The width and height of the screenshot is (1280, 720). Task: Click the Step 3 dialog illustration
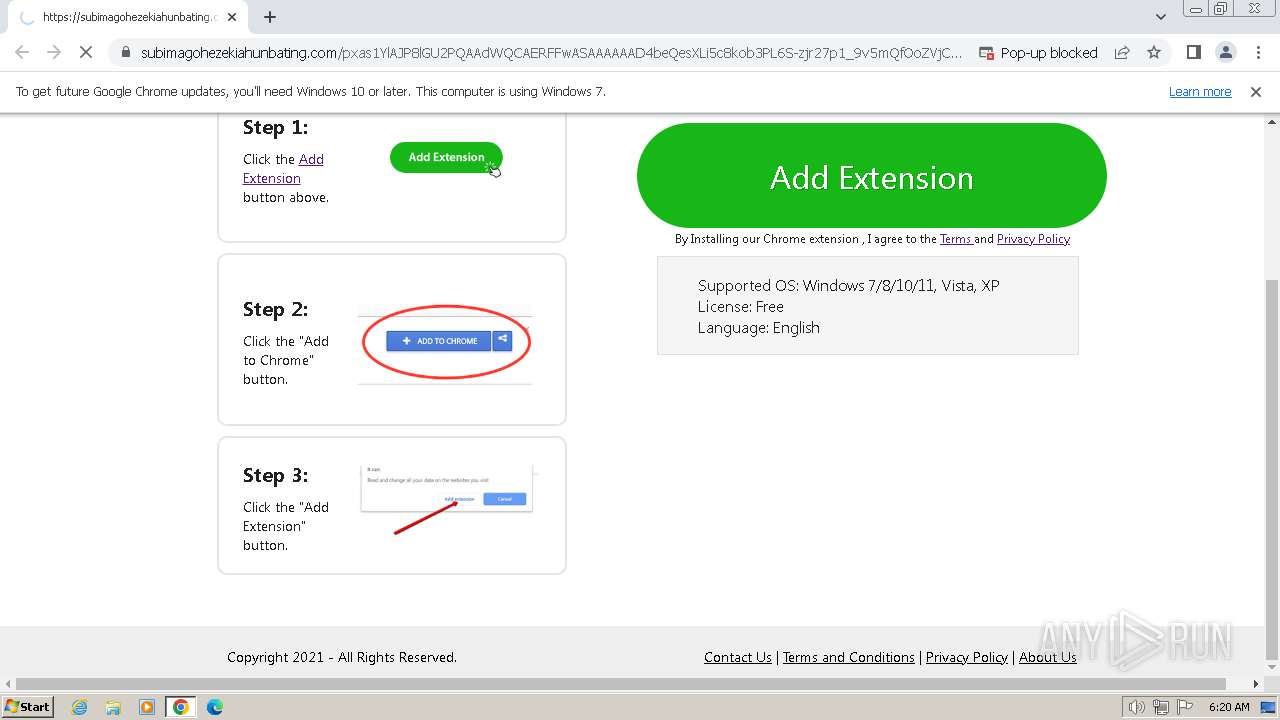[447, 498]
